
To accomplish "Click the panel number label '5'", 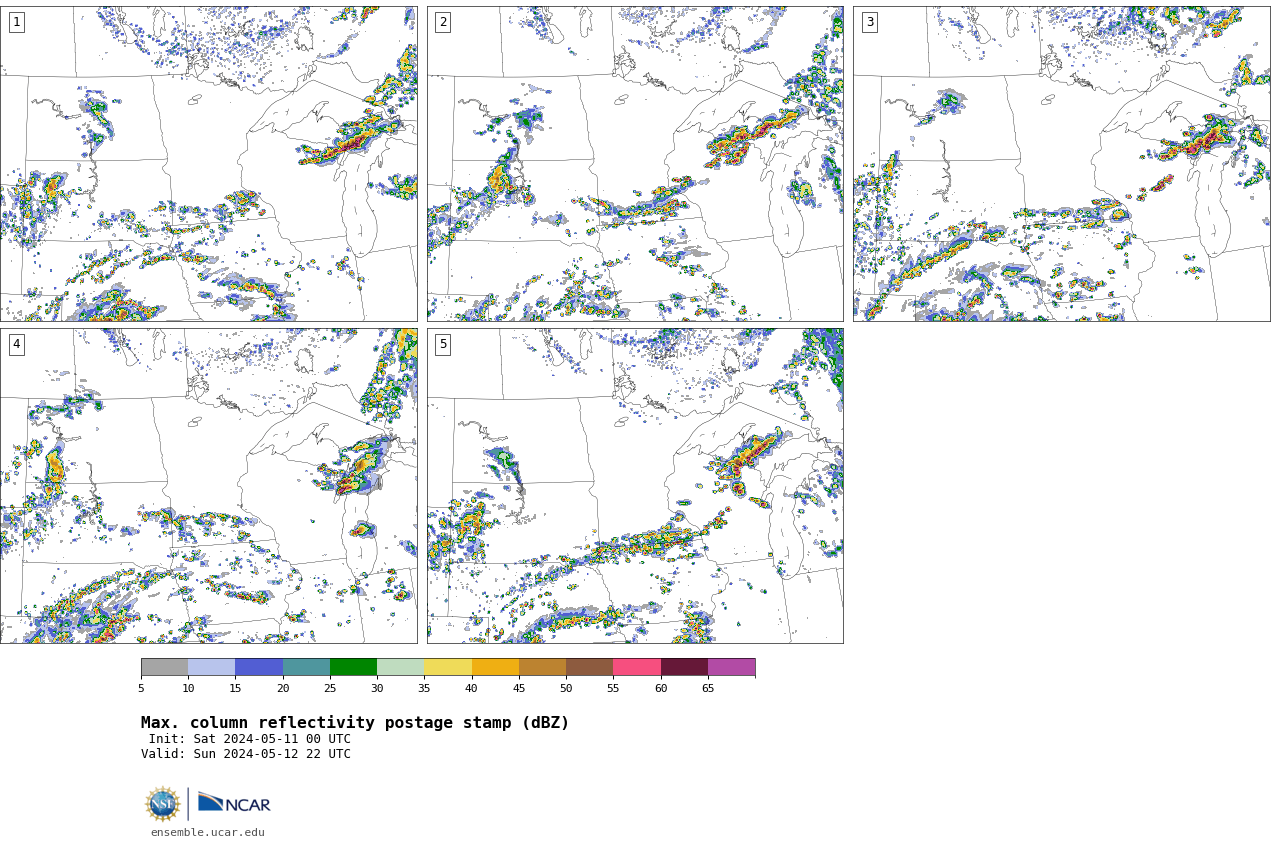I will point(443,344).
